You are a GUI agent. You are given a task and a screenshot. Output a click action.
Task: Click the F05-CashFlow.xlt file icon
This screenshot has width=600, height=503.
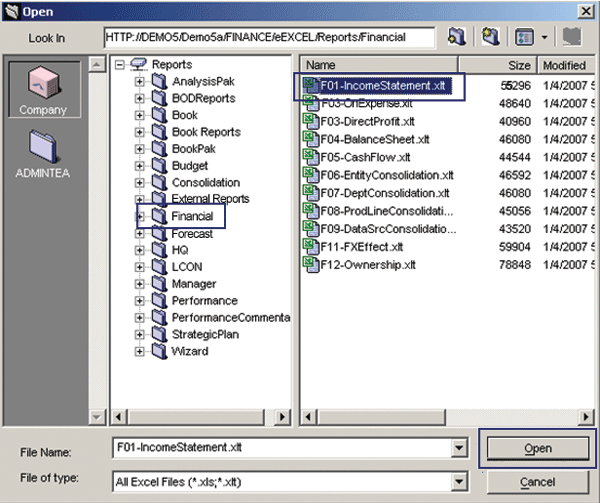(310, 157)
